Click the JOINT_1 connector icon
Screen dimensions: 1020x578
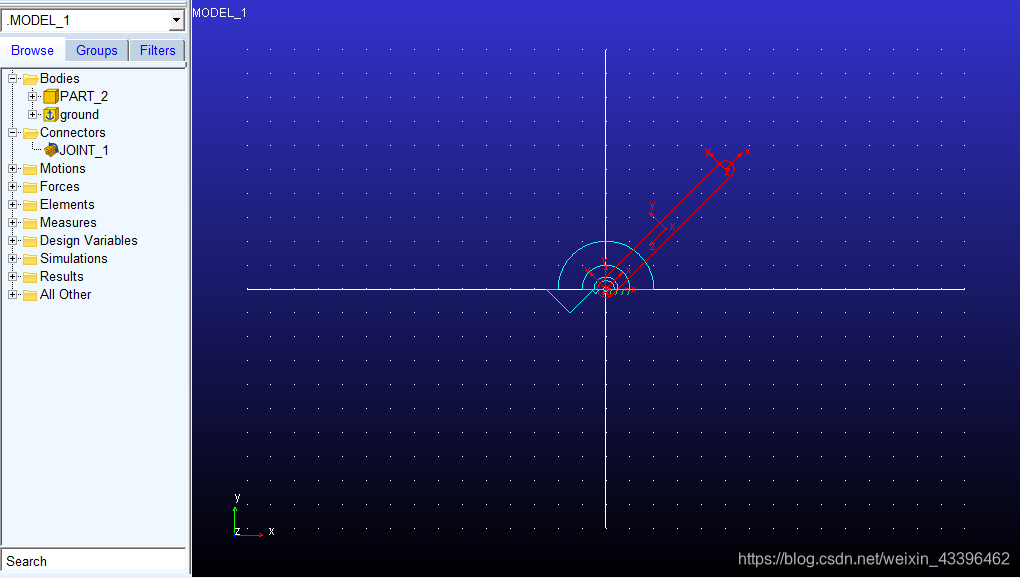pyautogui.click(x=51, y=151)
